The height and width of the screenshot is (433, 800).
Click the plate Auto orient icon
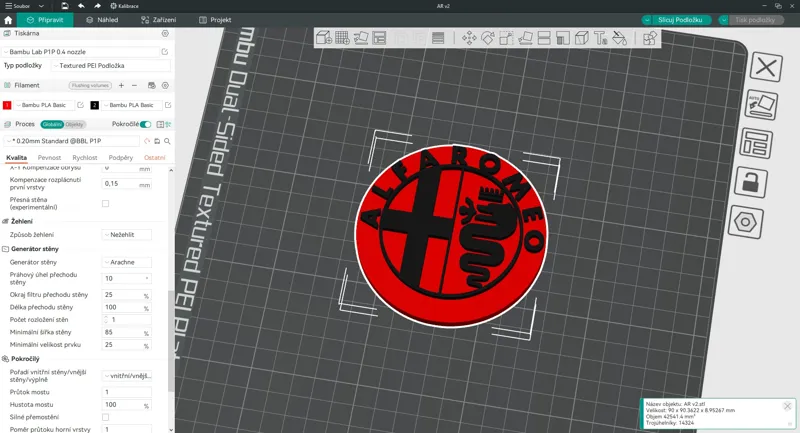[761, 105]
